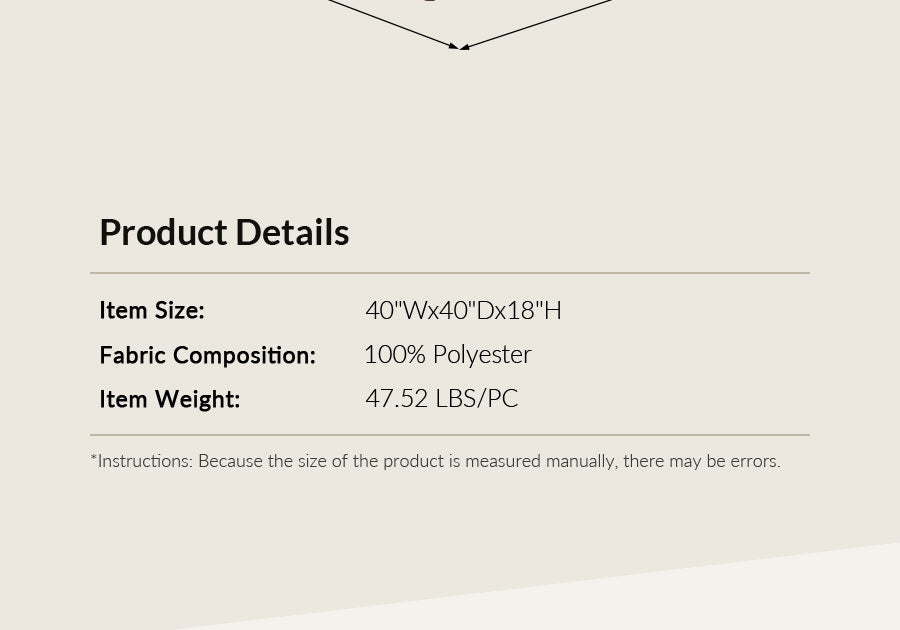Select the Item Size label
900x630 pixels.
click(x=151, y=310)
